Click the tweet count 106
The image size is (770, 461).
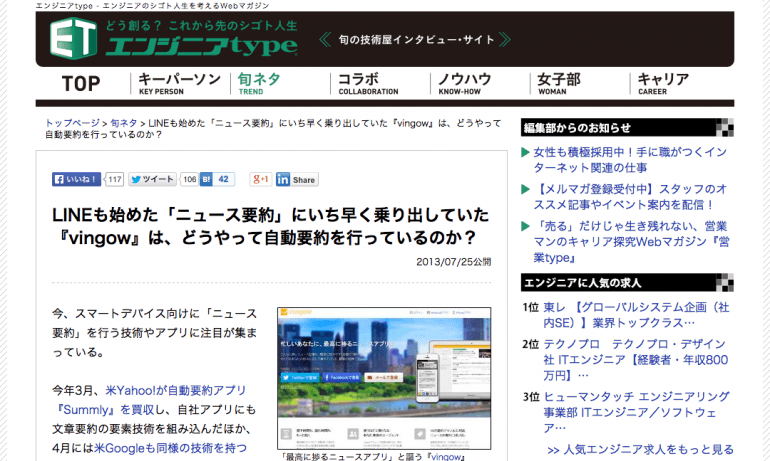(190, 179)
